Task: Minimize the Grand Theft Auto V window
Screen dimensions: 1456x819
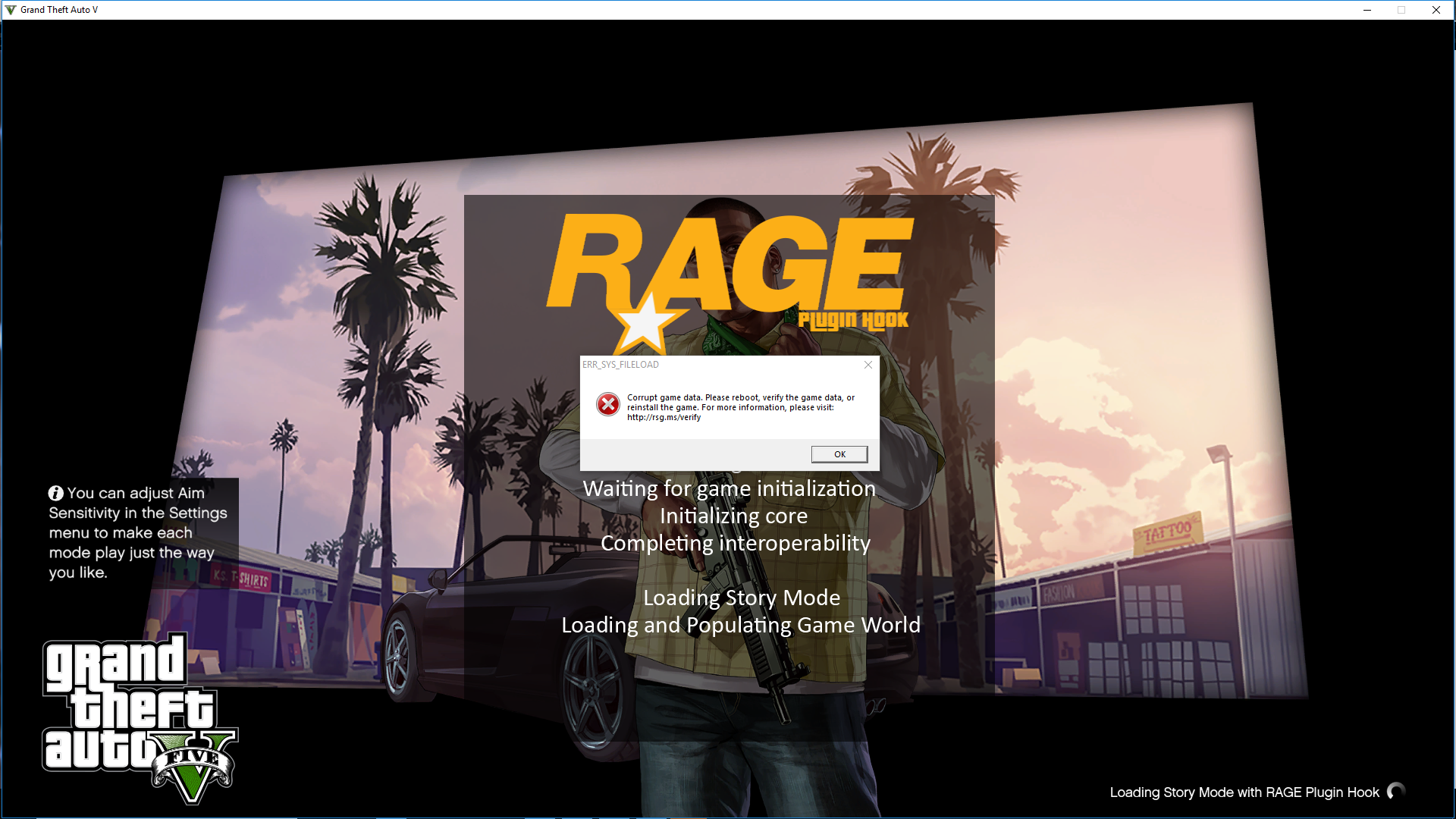Action: click(x=1367, y=10)
